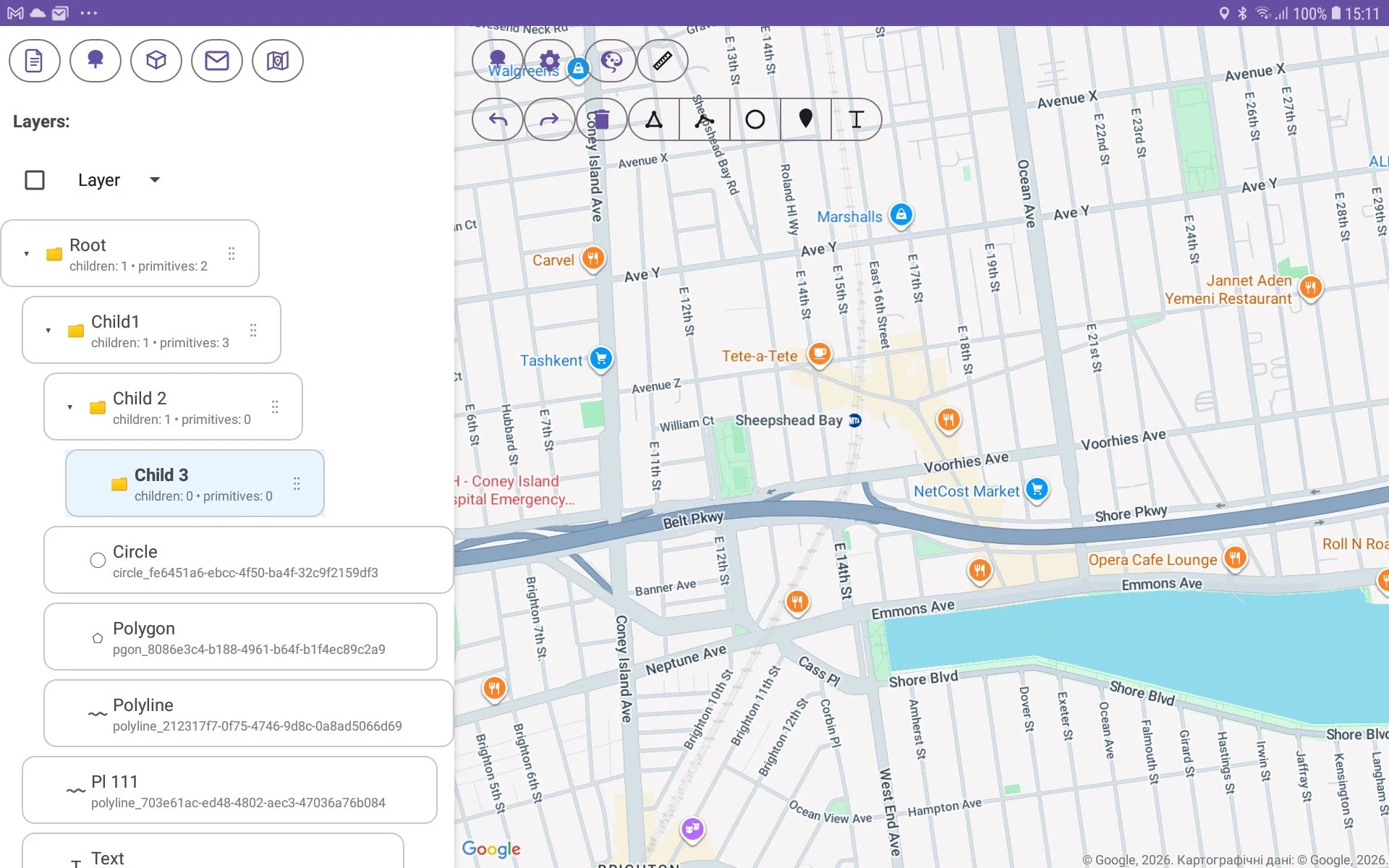1389x868 pixels.
Task: Click "children: 1 • primitives: 2" under Root
Action: point(138,266)
